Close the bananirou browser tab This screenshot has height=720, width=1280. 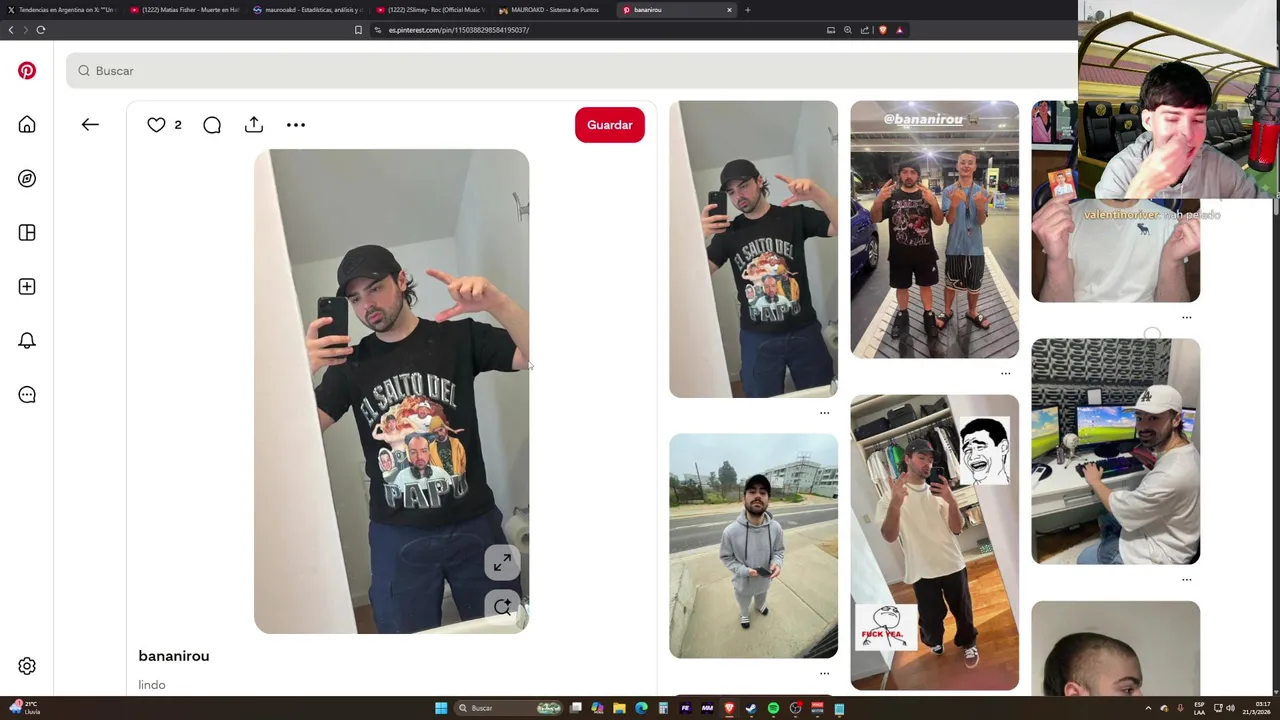tap(729, 10)
